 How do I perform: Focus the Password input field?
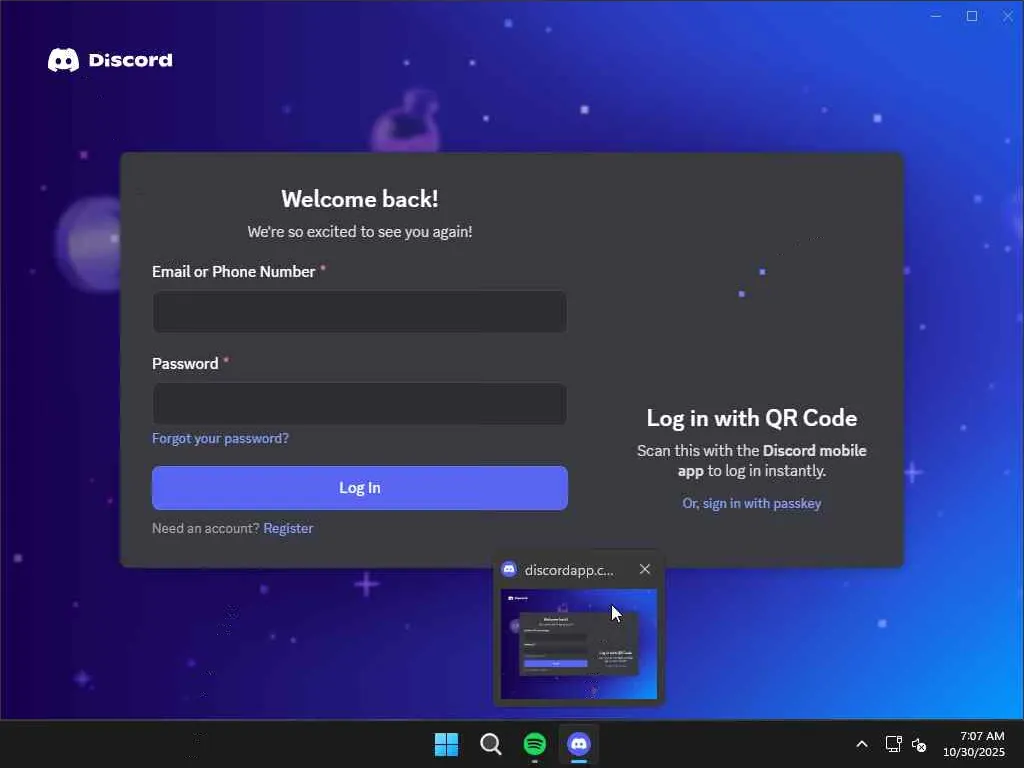[360, 404]
